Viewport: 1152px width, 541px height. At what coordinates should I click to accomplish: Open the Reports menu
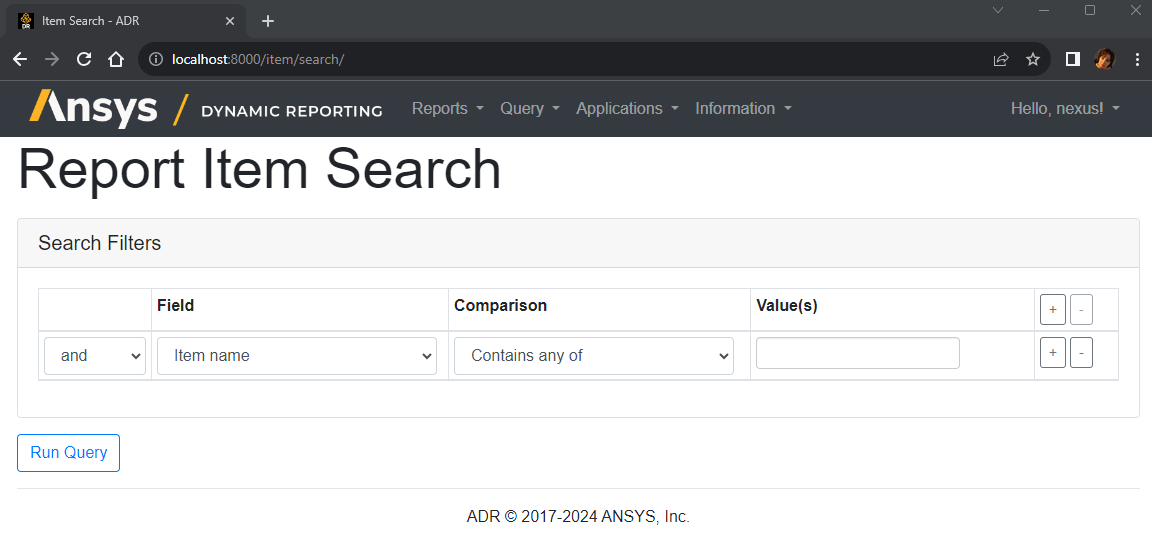(447, 109)
